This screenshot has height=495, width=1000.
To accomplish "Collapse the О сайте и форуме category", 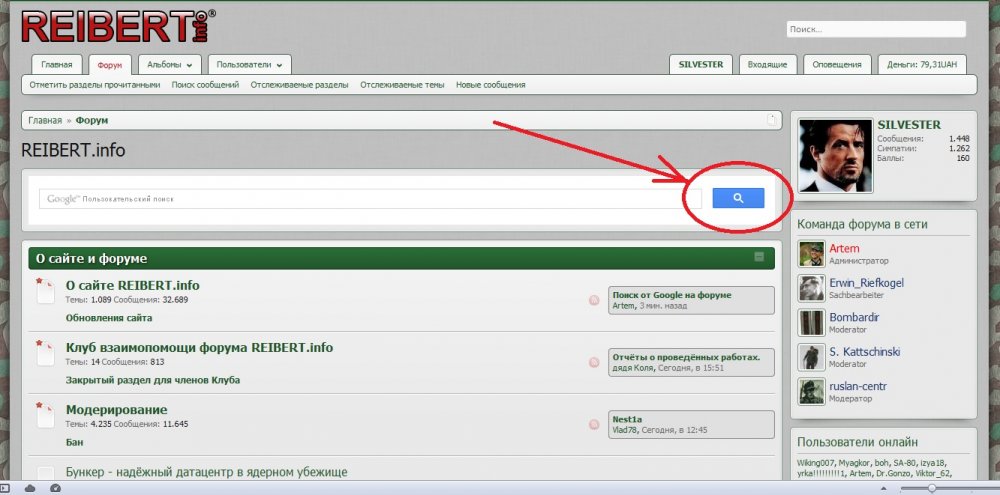I will 759,258.
